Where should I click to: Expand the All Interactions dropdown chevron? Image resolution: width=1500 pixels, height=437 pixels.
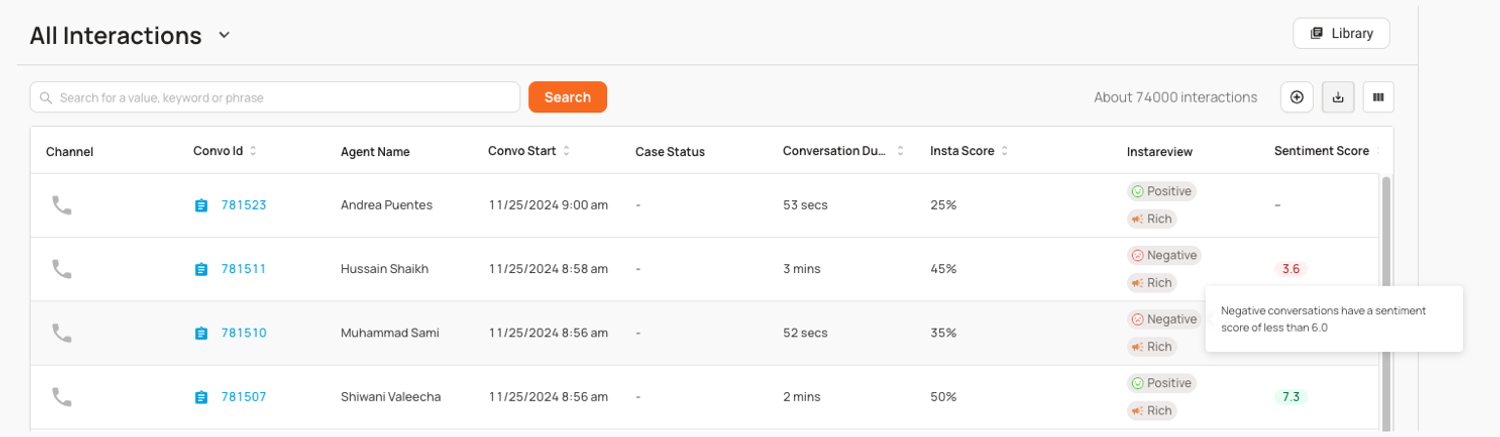224,36
